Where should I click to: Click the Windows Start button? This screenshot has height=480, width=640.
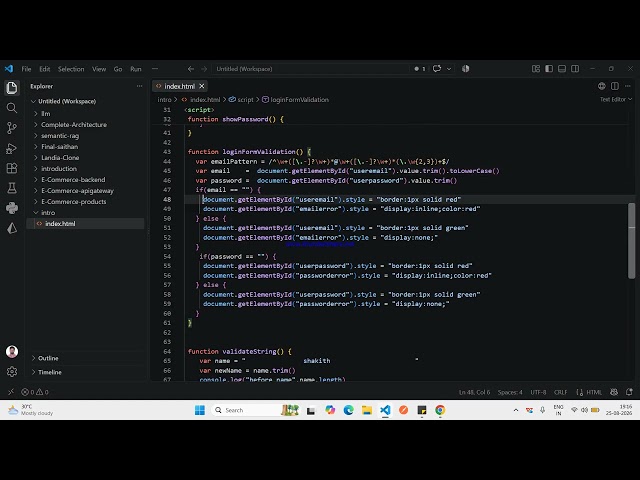pyautogui.click(x=200, y=410)
